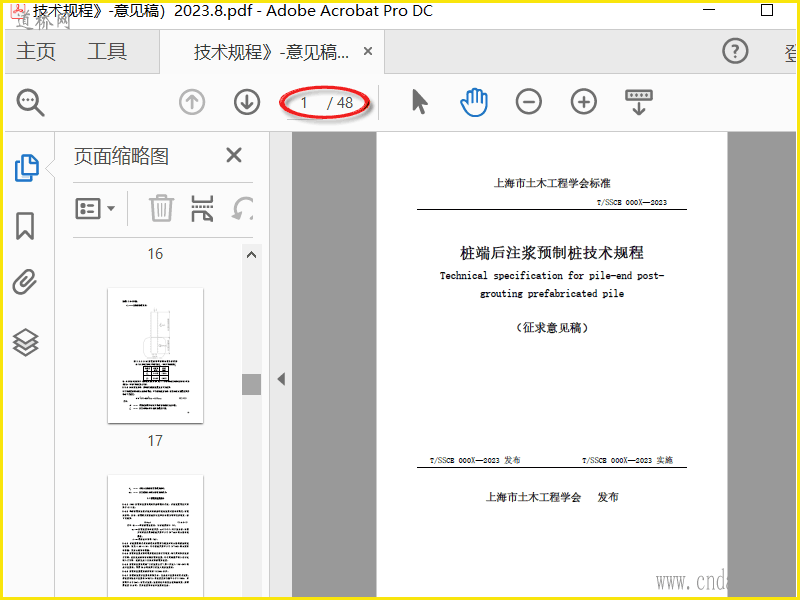
Task: Go to next page with down arrow
Action: (247, 102)
